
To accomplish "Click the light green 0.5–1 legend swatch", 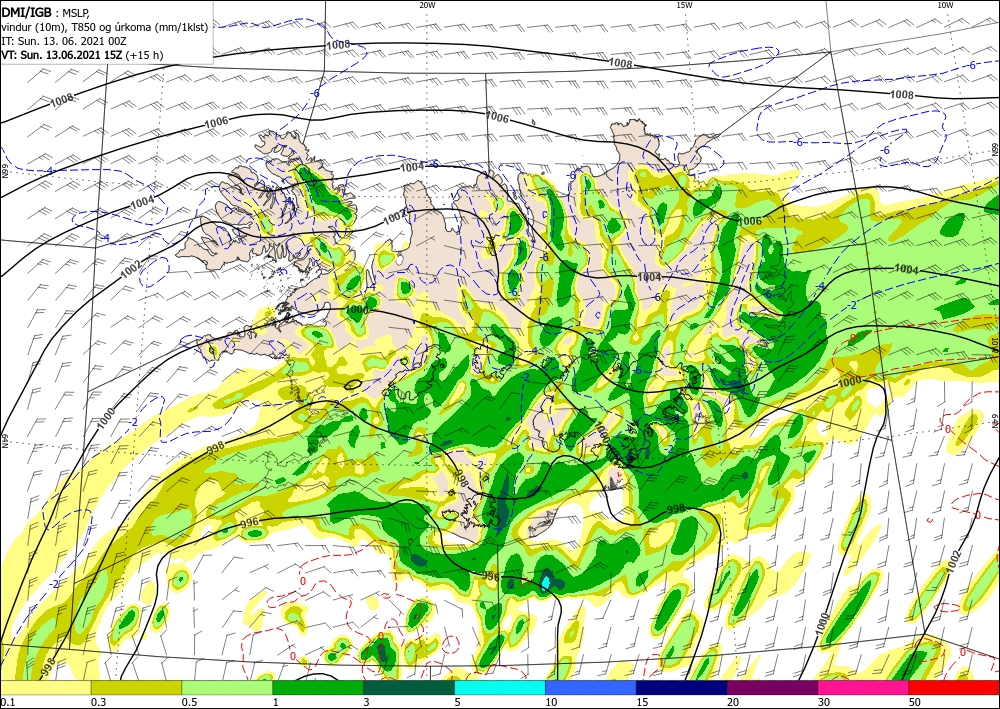I will point(227,687).
